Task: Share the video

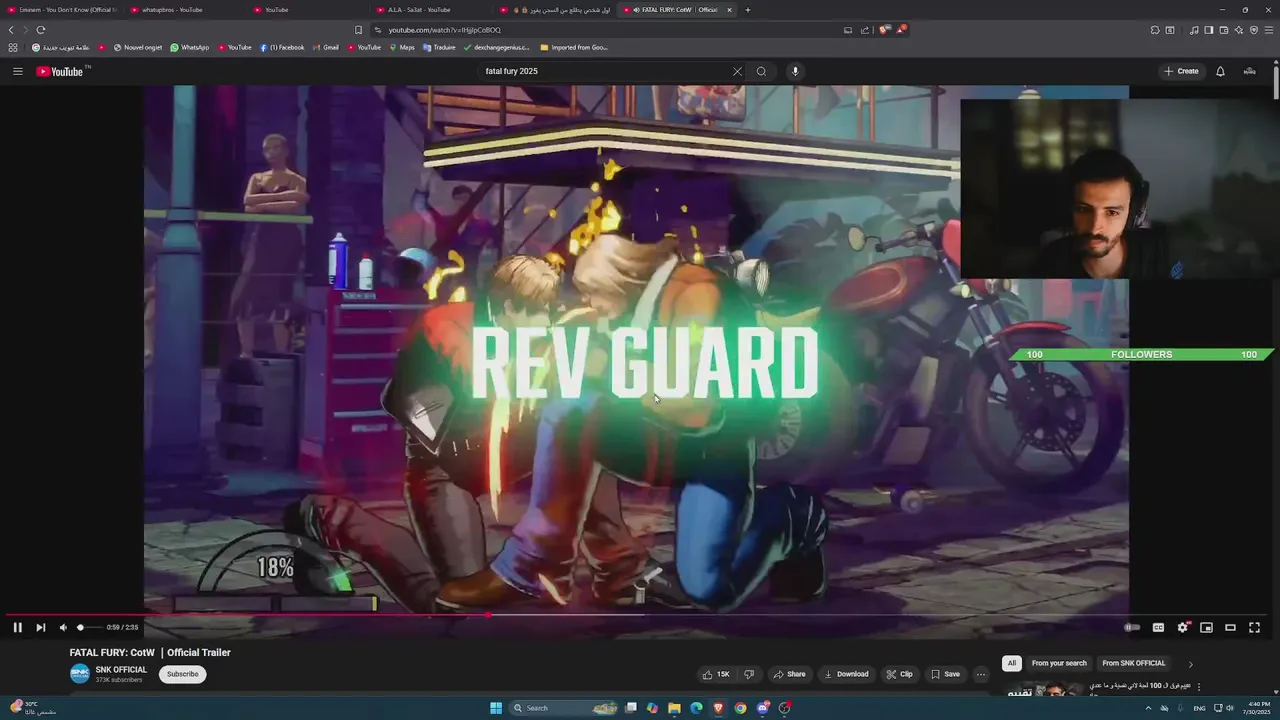Action: pos(789,674)
